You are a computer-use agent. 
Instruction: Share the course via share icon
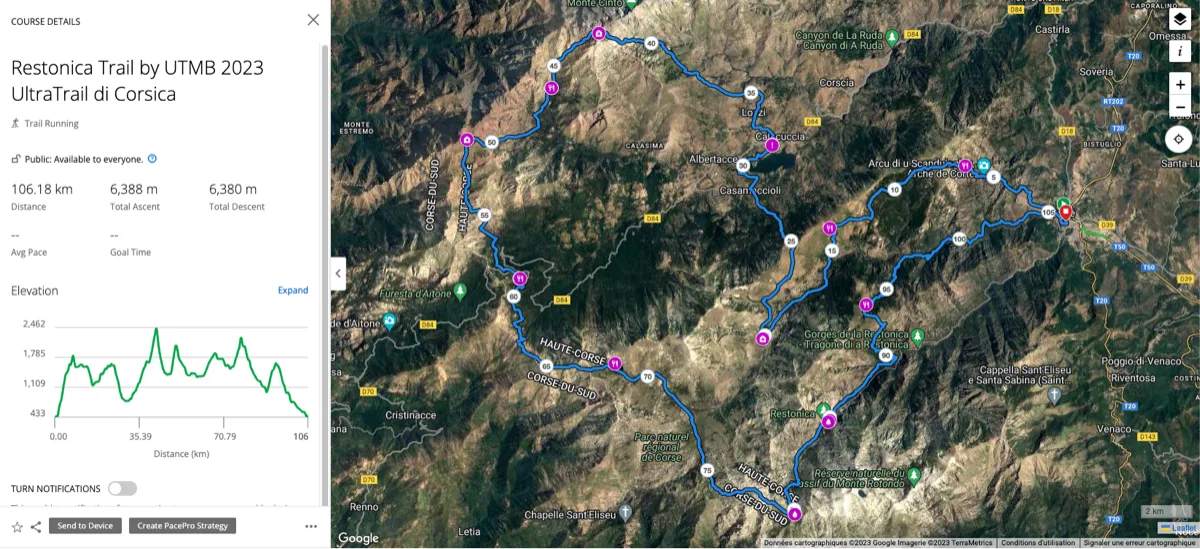(x=36, y=526)
